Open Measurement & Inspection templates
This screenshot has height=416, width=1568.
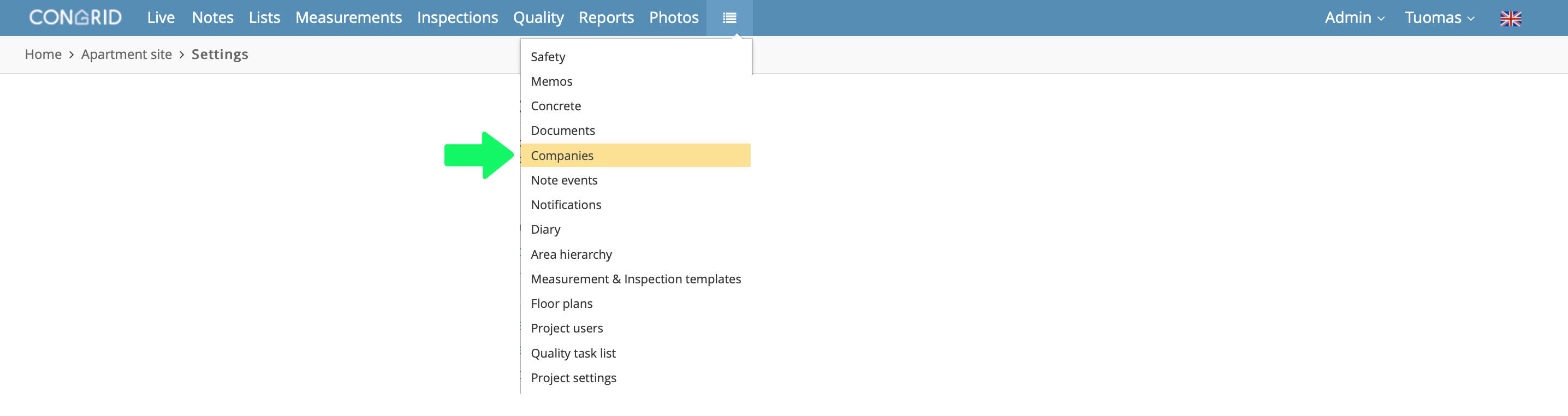click(x=635, y=279)
